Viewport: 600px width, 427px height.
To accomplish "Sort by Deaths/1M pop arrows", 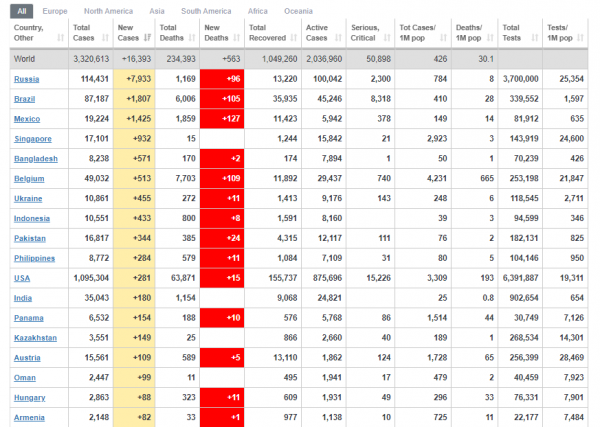I will [490, 37].
